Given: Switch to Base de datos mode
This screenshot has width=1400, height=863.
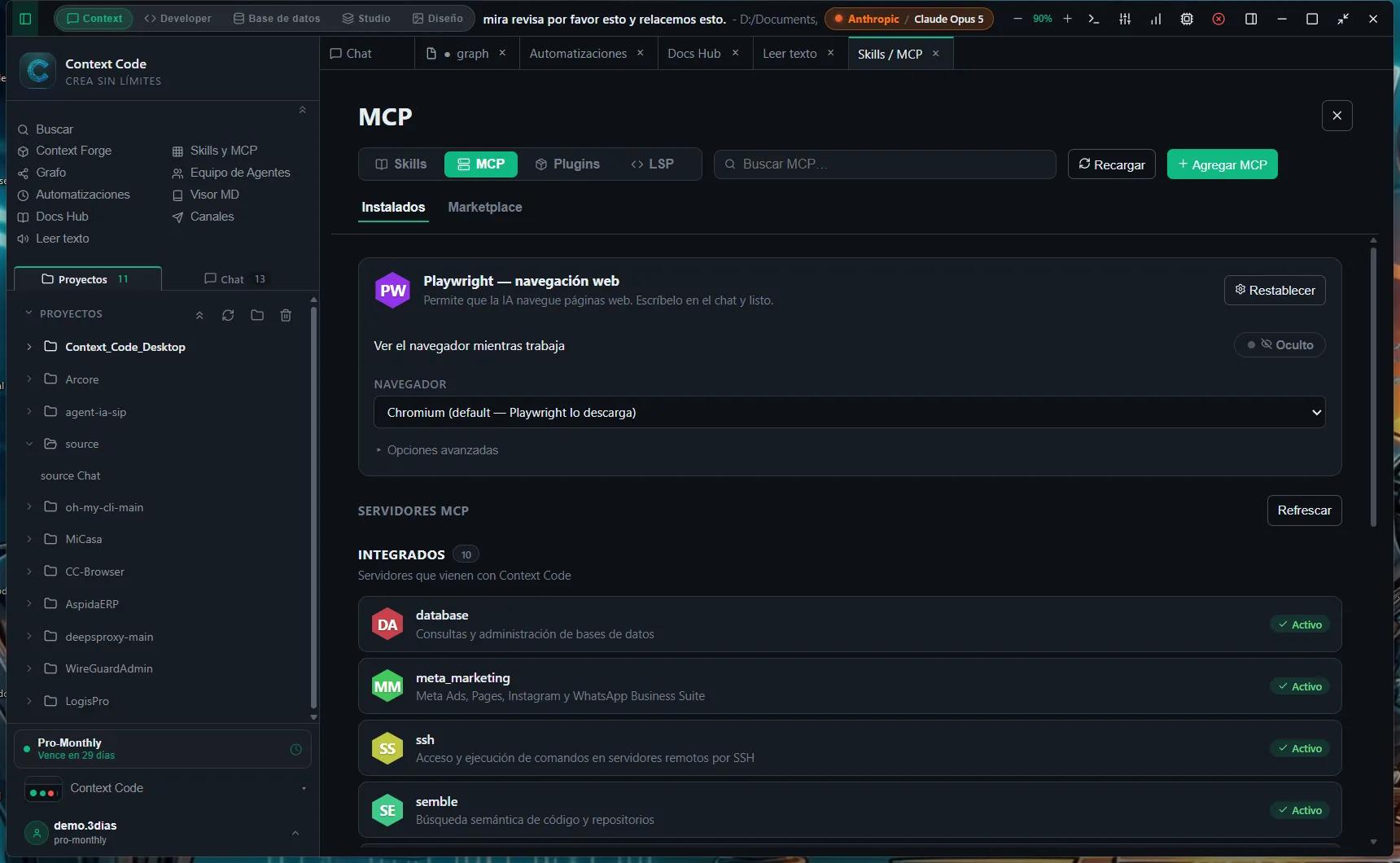Looking at the screenshot, I should tap(277, 19).
